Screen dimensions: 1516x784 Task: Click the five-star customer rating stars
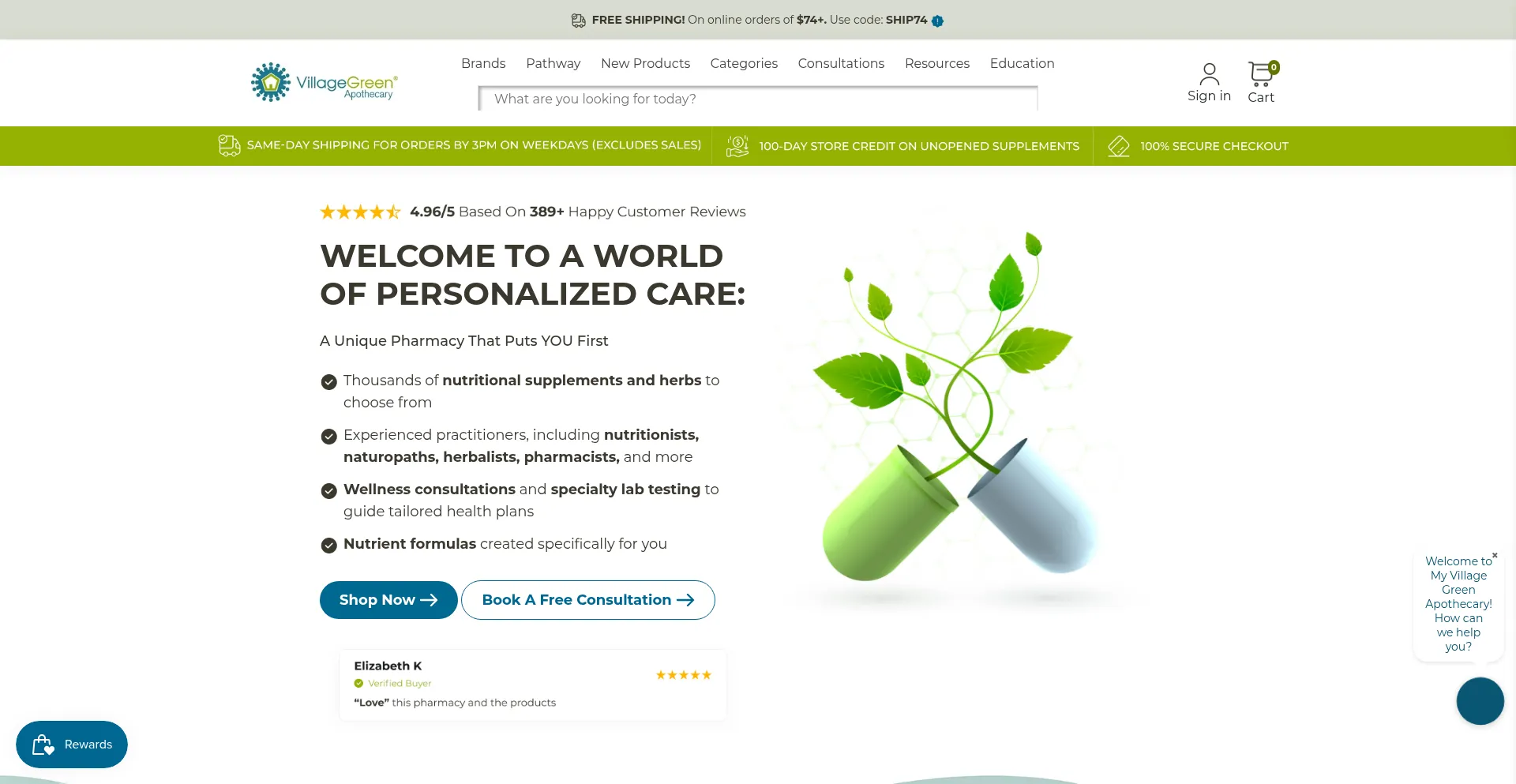pyautogui.click(x=361, y=212)
